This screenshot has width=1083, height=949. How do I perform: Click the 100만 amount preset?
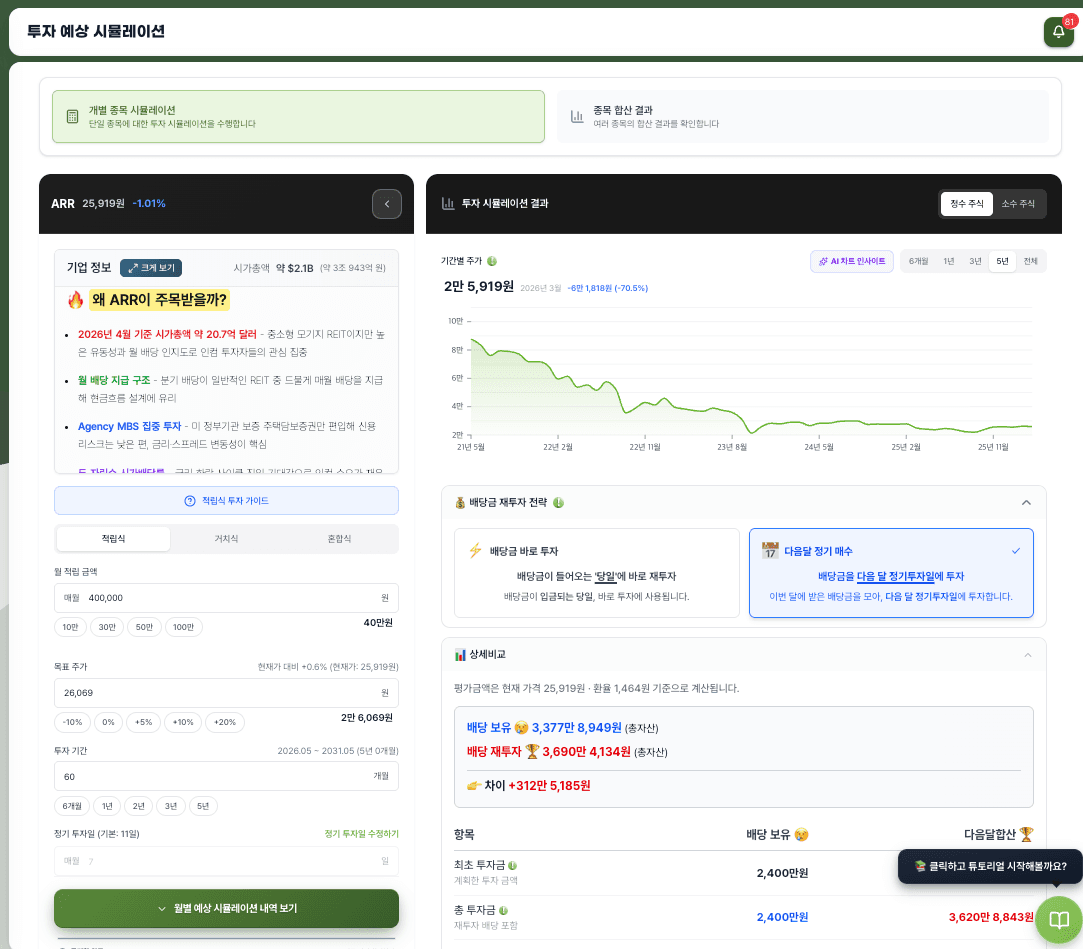click(184, 627)
